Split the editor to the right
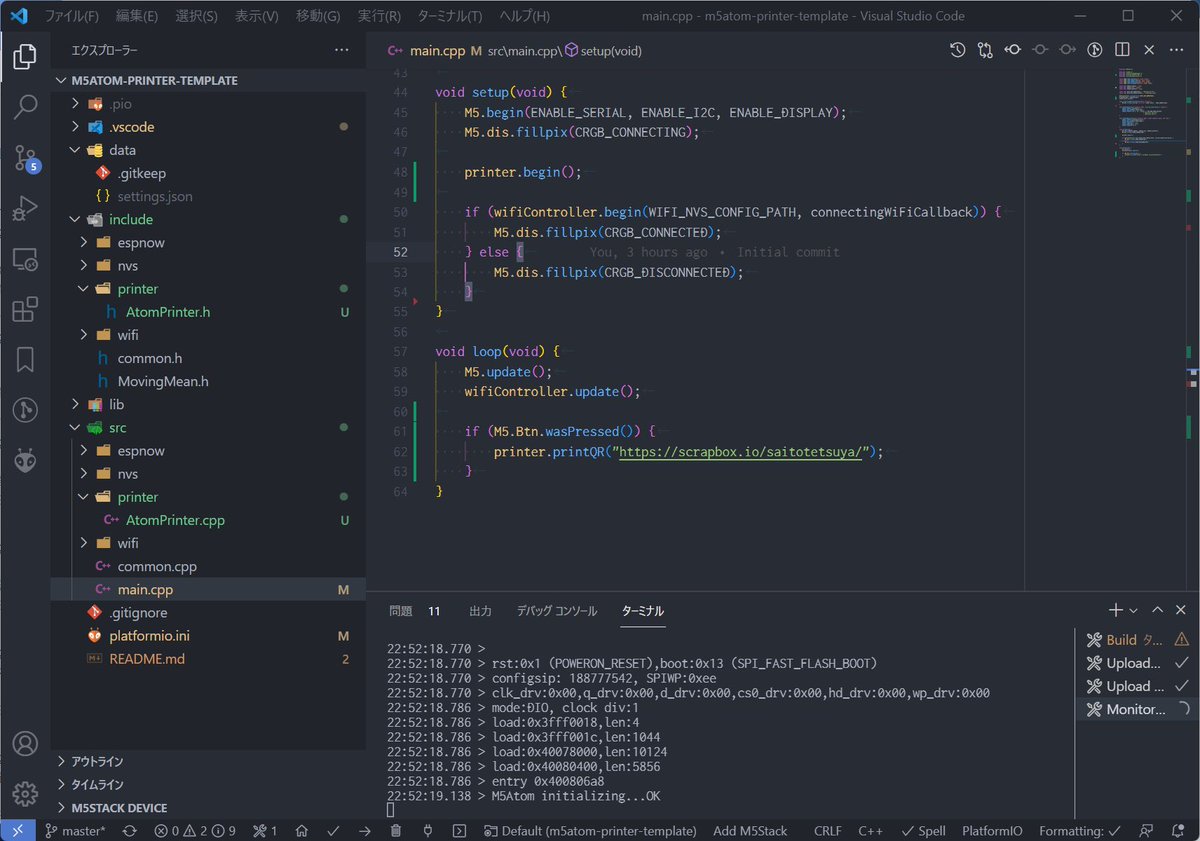This screenshot has width=1200, height=841. (1123, 50)
